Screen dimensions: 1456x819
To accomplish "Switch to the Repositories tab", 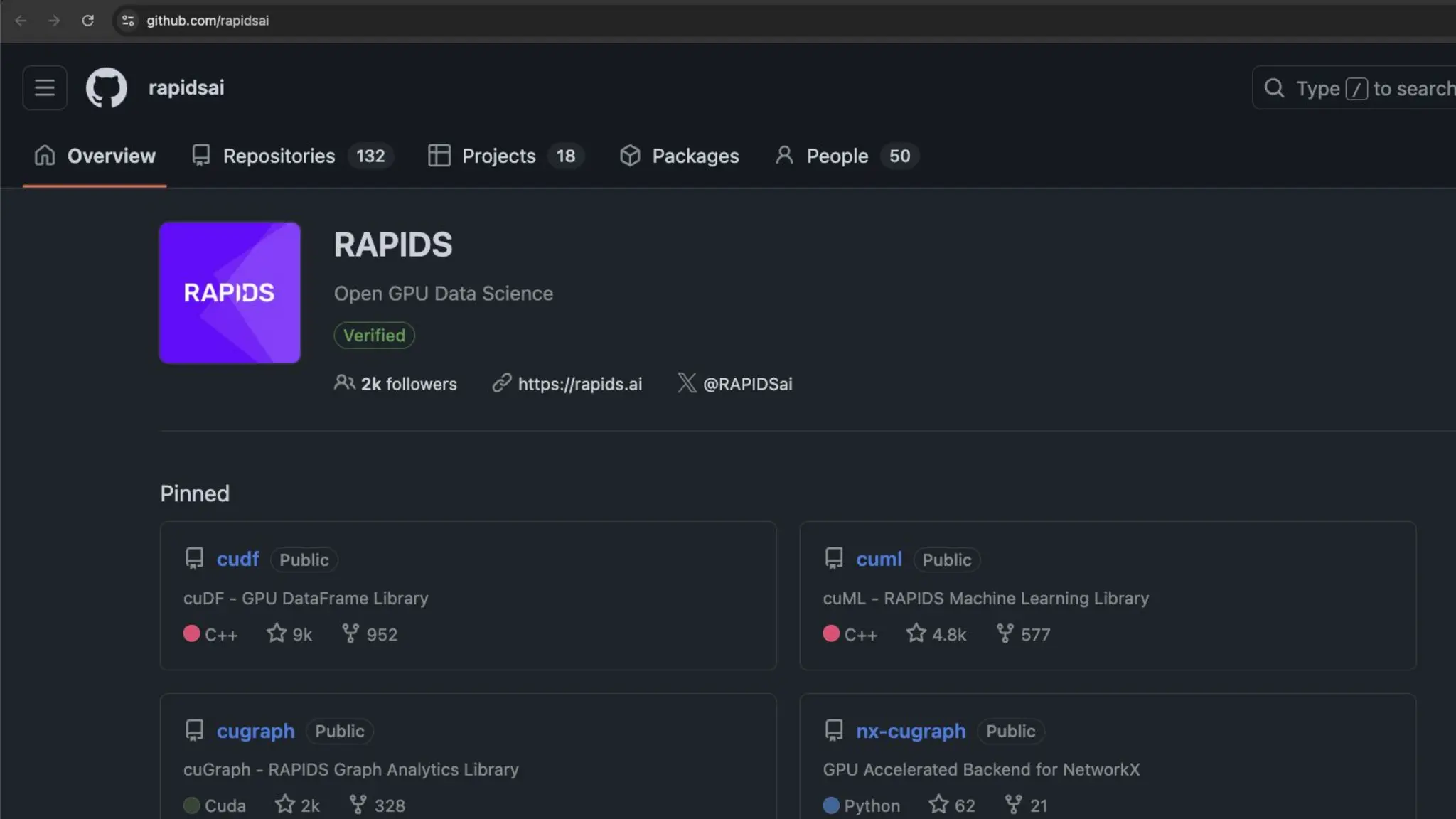I will pos(279,156).
